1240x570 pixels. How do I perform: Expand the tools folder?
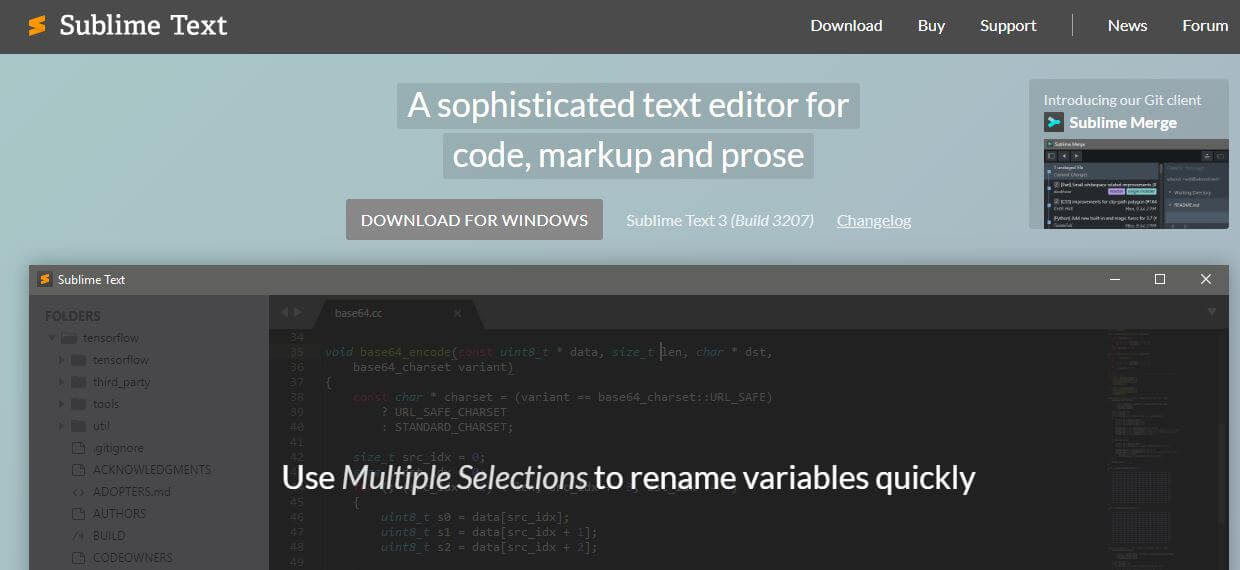tap(61, 404)
